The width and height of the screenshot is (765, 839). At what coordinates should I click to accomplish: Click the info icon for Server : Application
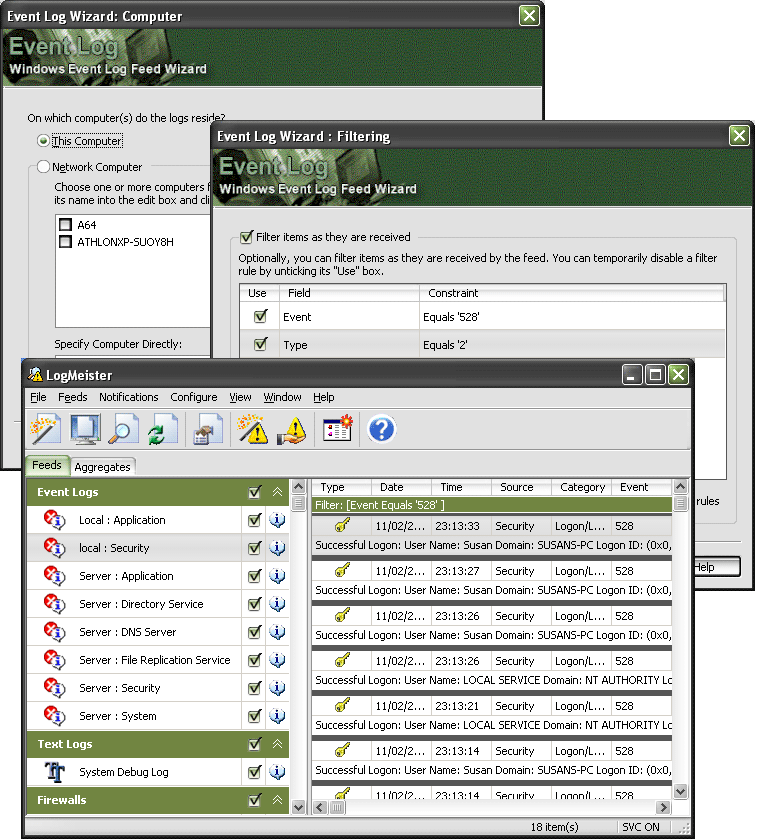pos(277,576)
